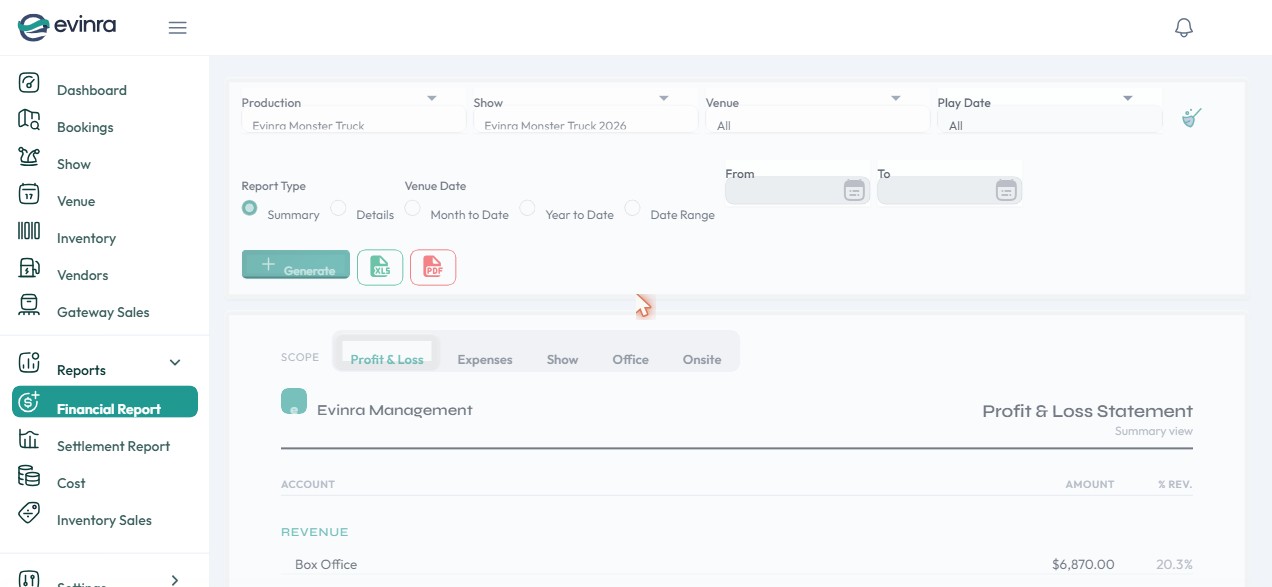Viewport: 1272px width, 587px height.
Task: Click the AMOUNT column header
Action: tap(1090, 484)
